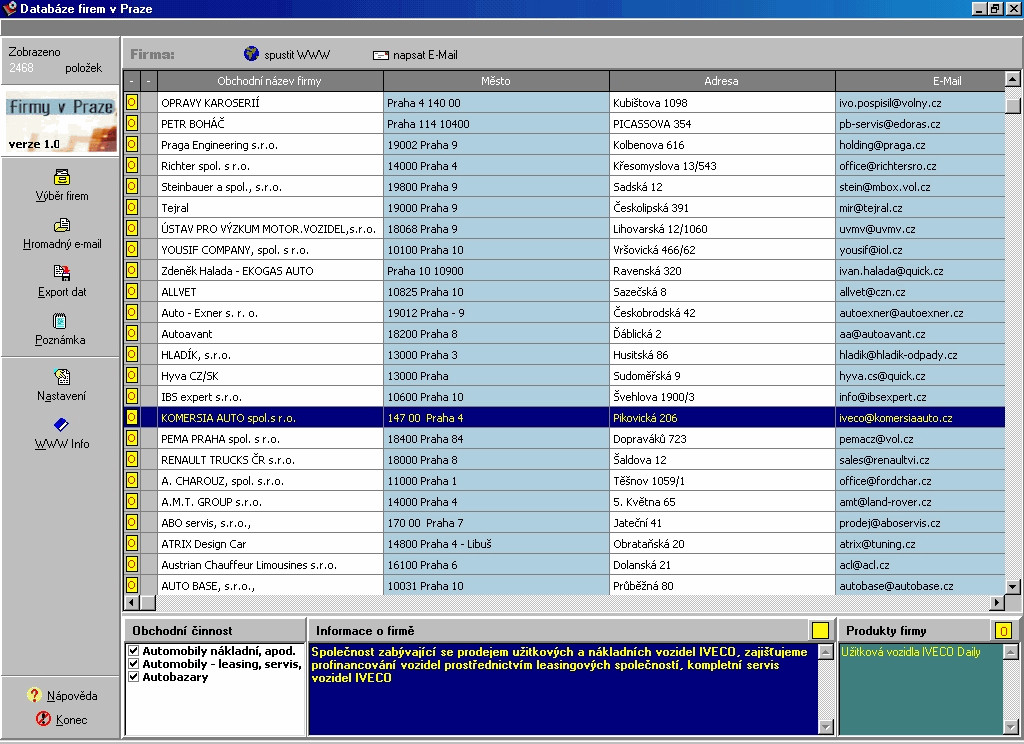Click yellow marker icon for ALLVET row
Image resolution: width=1024 pixels, height=744 pixels.
point(132,291)
